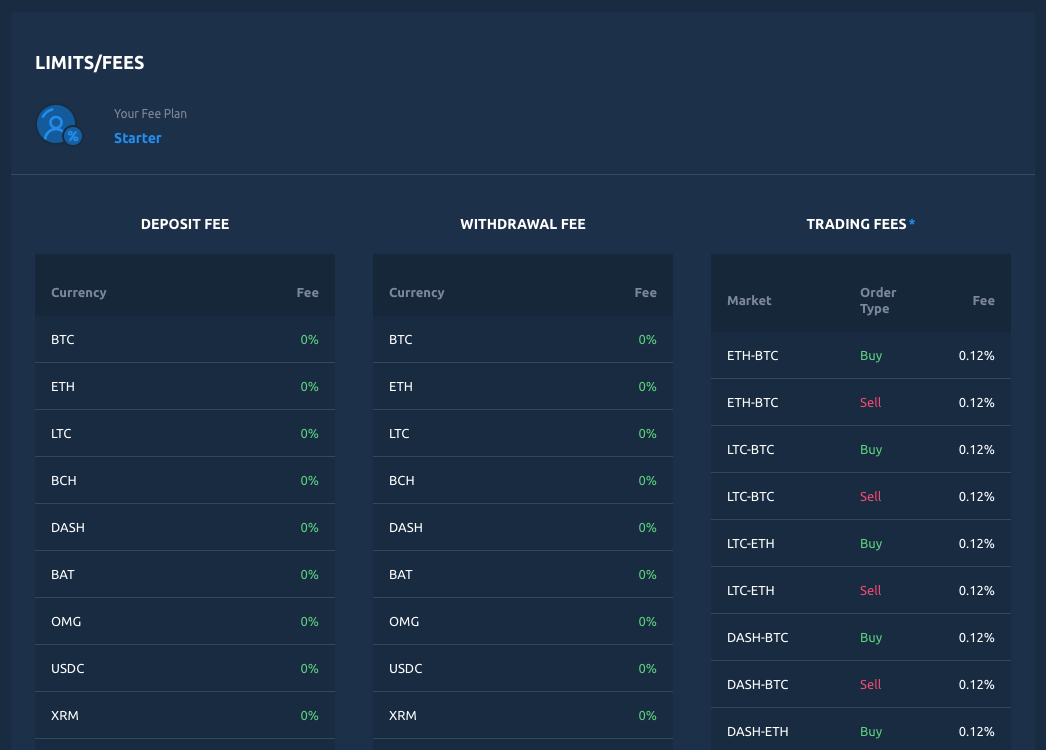Select BCH in the Deposit Fee table

pos(64,480)
